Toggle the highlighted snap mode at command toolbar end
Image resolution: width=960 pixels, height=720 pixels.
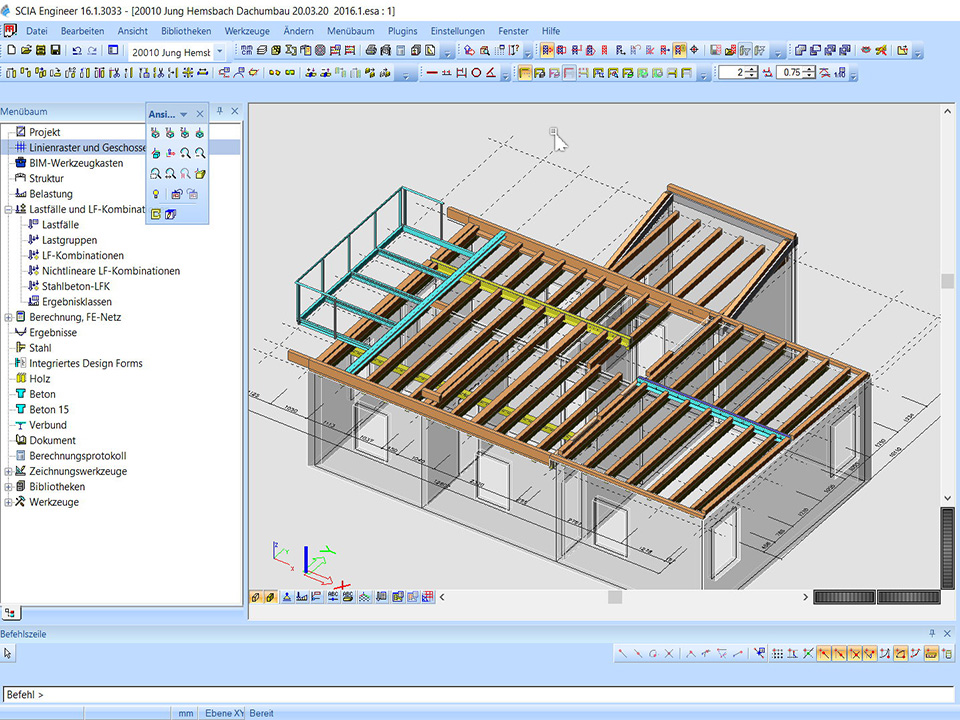click(x=930, y=653)
